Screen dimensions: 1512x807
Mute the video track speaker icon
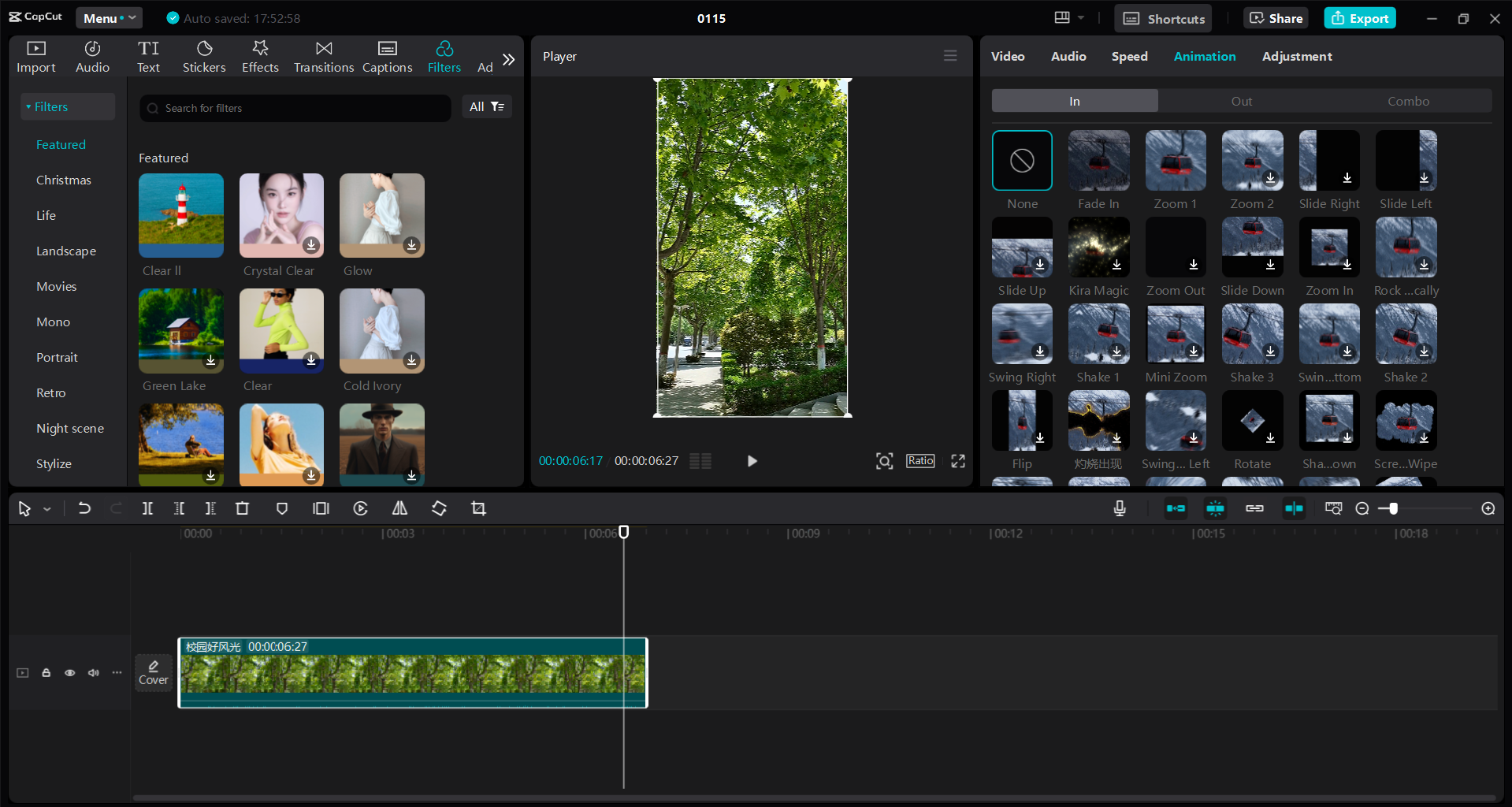[93, 672]
